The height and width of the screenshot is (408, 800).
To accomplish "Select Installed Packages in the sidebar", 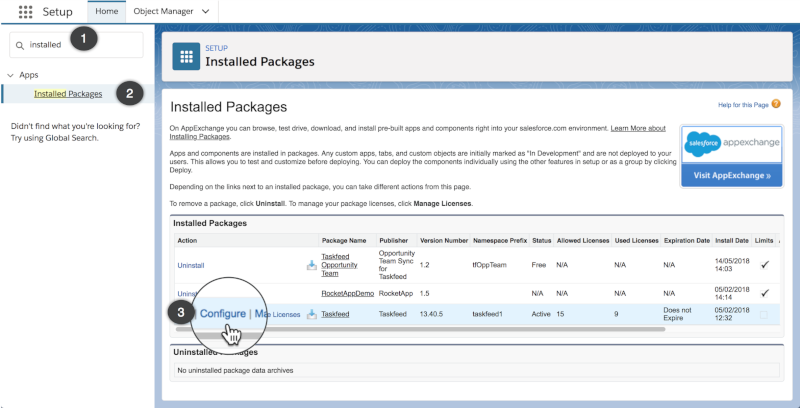I will (x=68, y=94).
